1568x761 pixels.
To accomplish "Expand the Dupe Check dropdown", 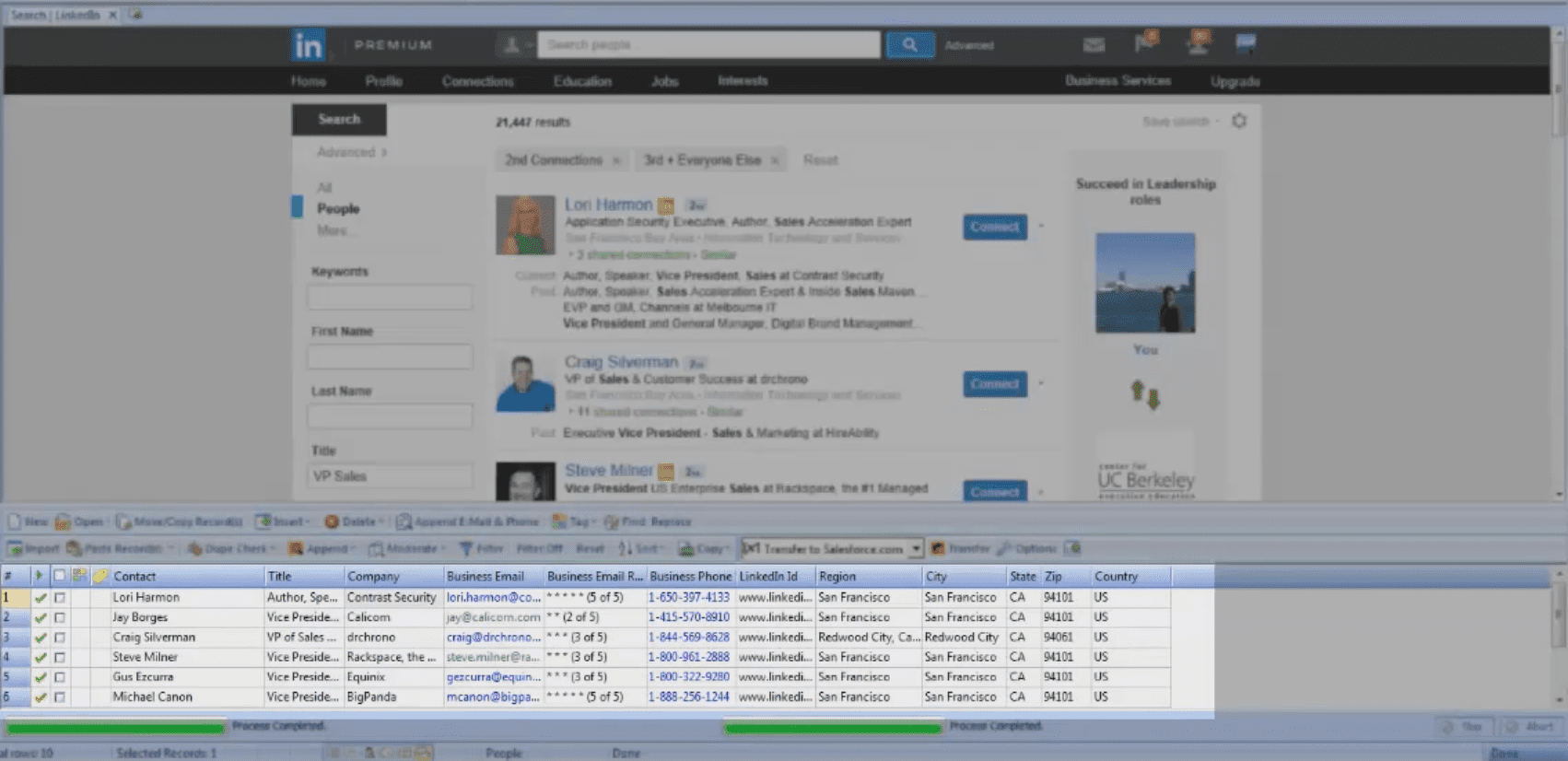I will click(x=273, y=548).
